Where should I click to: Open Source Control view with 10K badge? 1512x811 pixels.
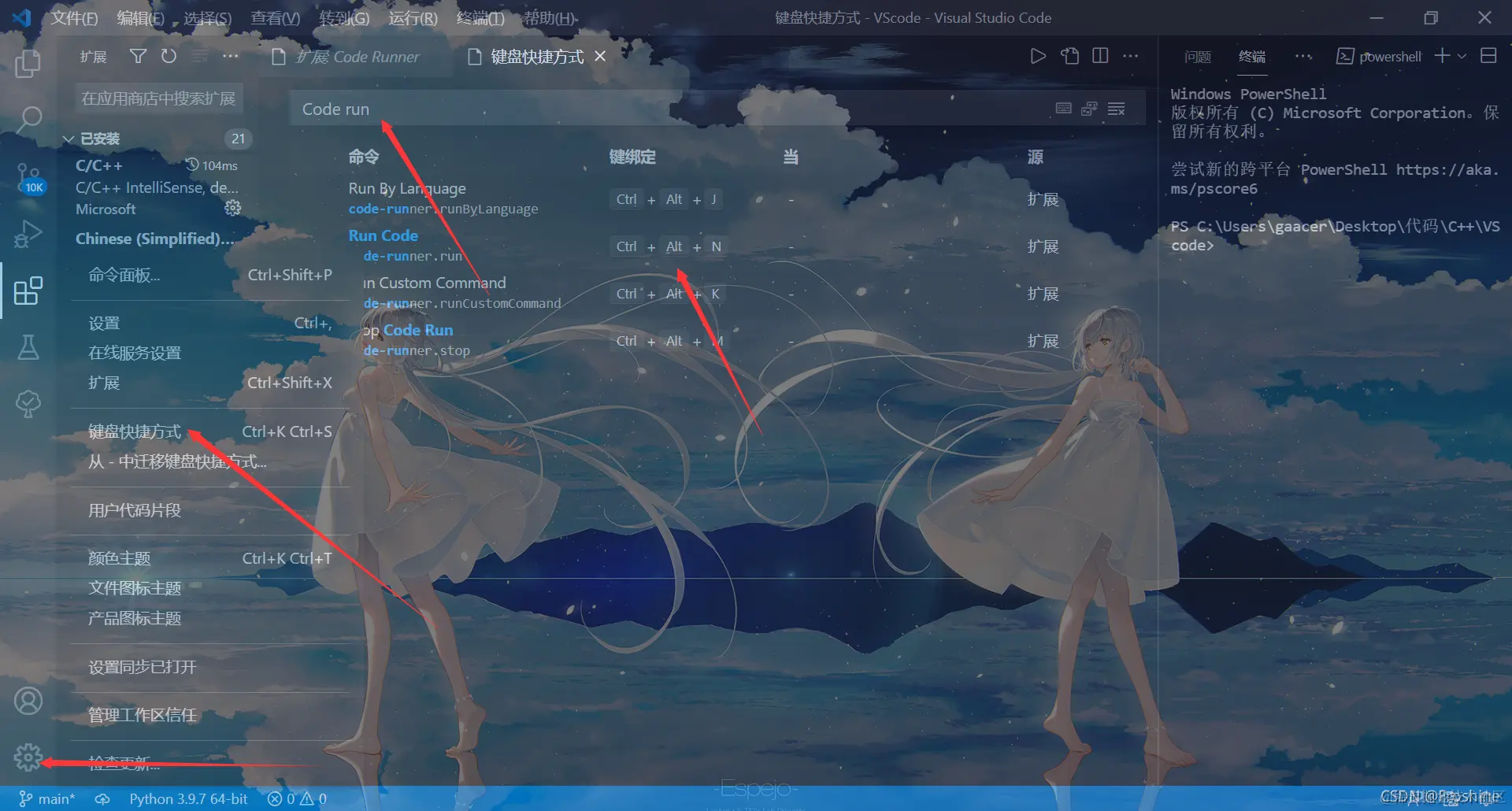(28, 178)
